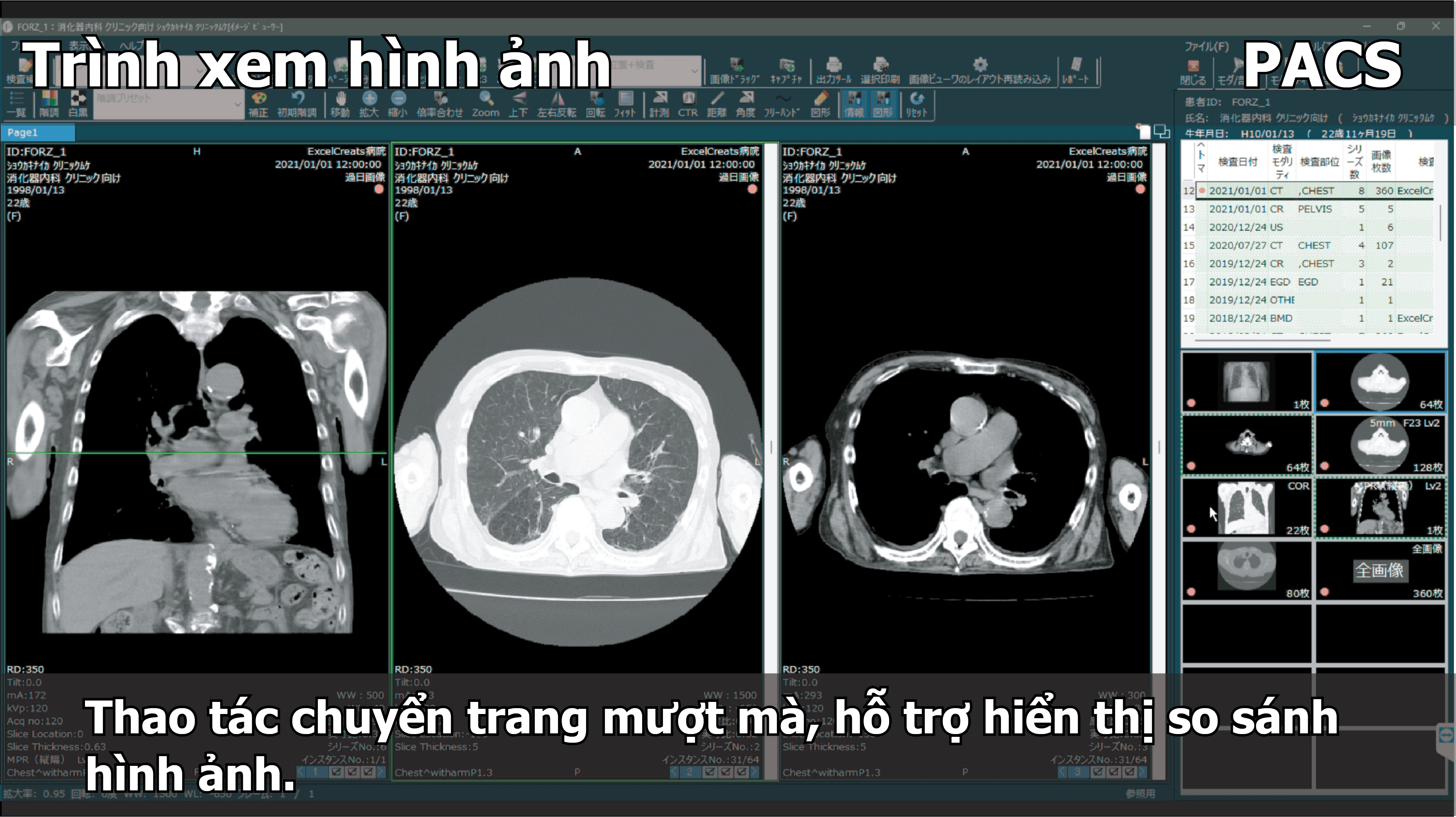Select the COR 22枚 coronal series thumbnail
Screen dimensions: 1456x817
tap(1246, 508)
